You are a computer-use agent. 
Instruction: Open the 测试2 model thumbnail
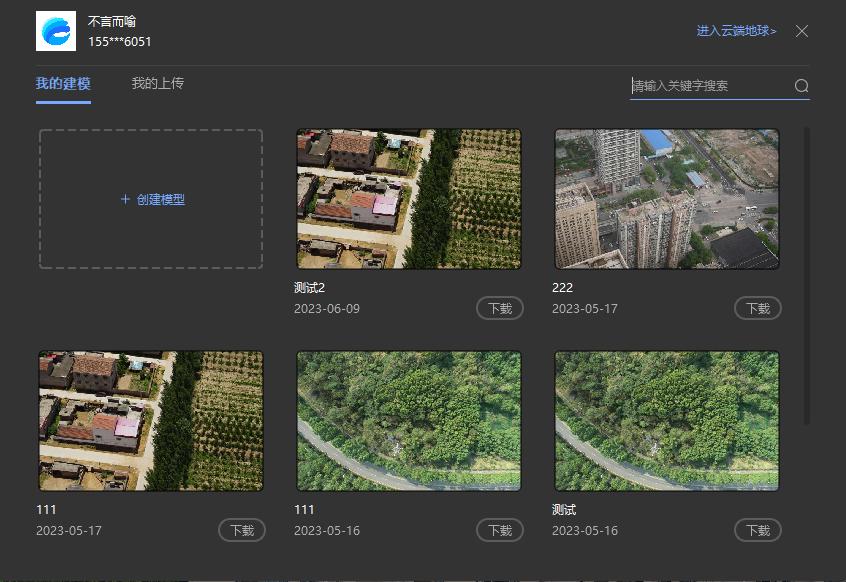(x=409, y=199)
